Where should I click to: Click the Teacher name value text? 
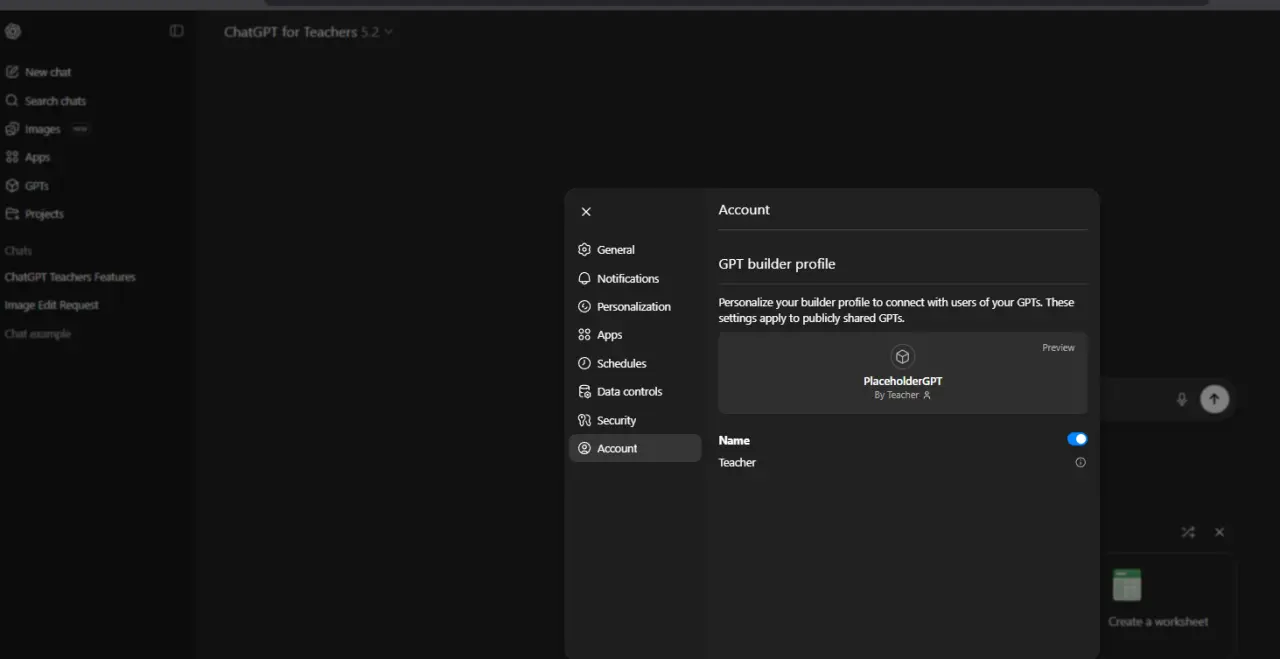point(737,462)
